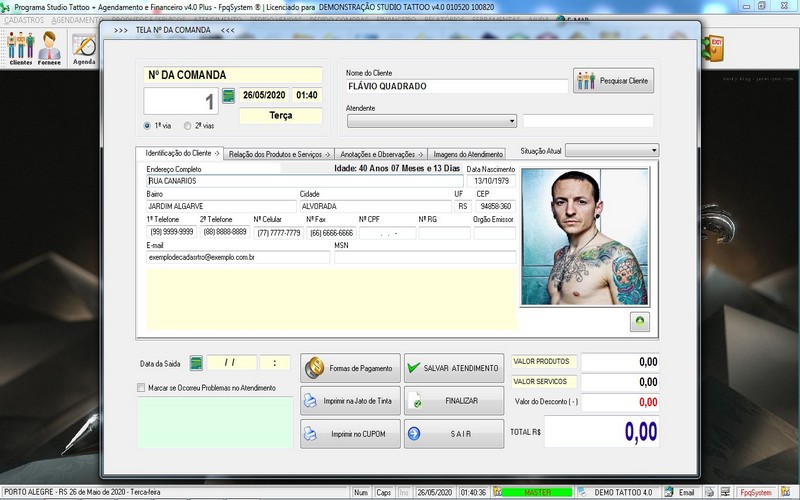Click printer icon in the status bar

(709, 492)
